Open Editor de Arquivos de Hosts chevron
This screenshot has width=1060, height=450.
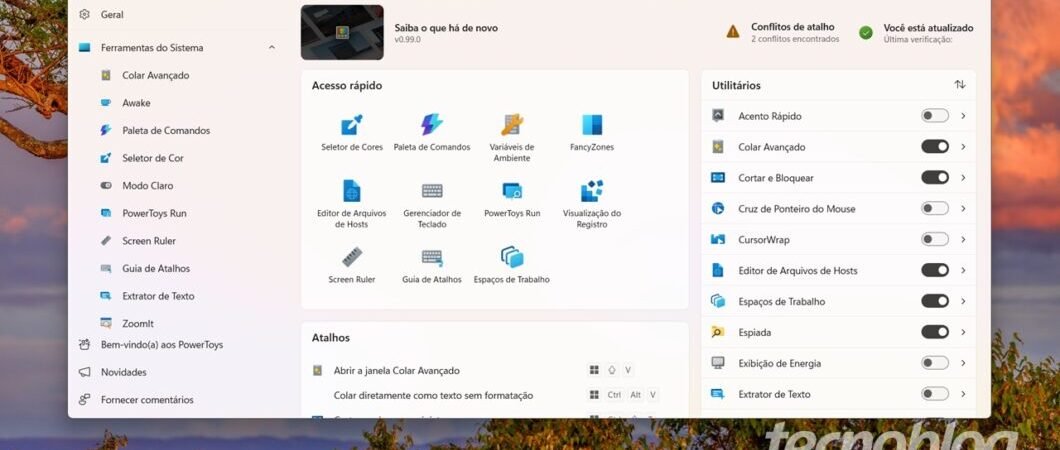(x=963, y=270)
